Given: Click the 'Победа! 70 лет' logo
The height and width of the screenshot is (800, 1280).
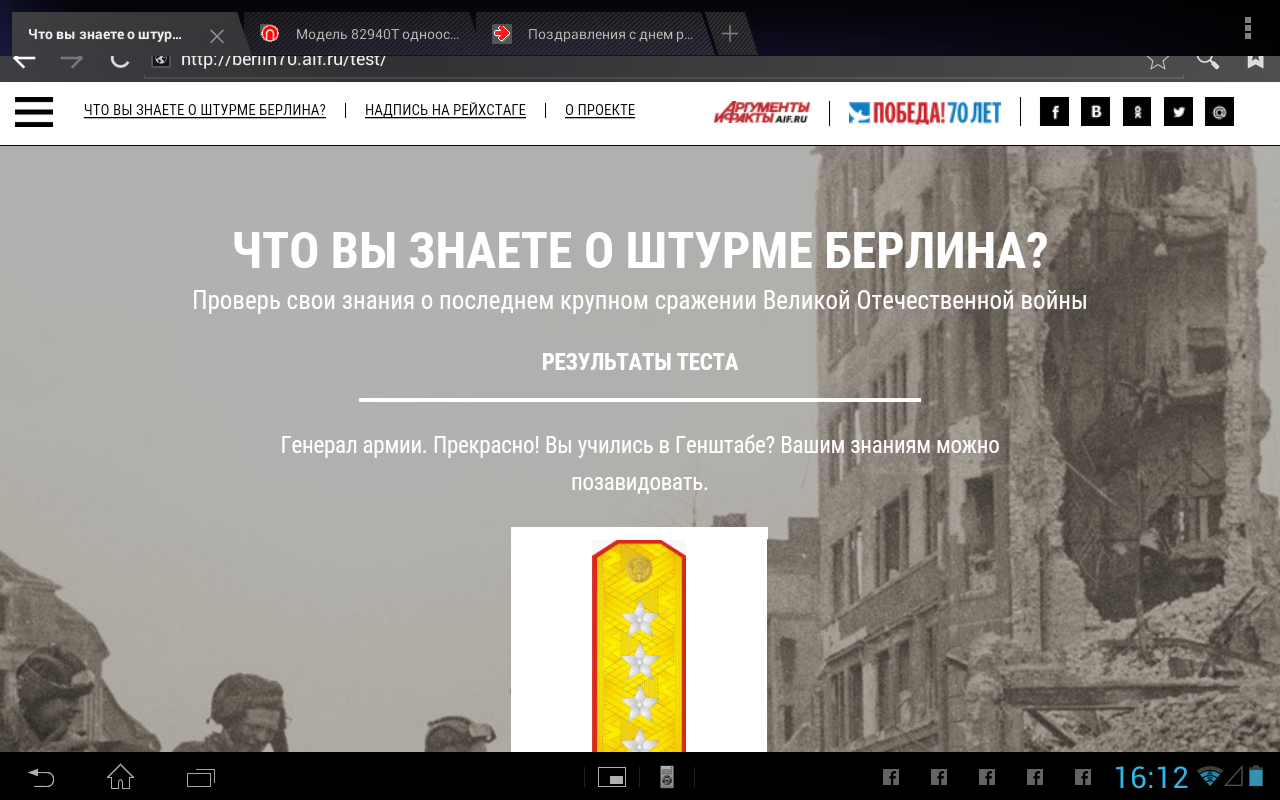Looking at the screenshot, I should pos(924,112).
